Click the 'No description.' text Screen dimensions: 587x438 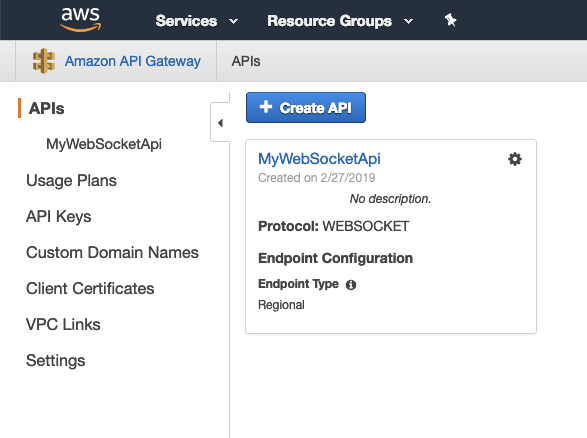tap(390, 199)
